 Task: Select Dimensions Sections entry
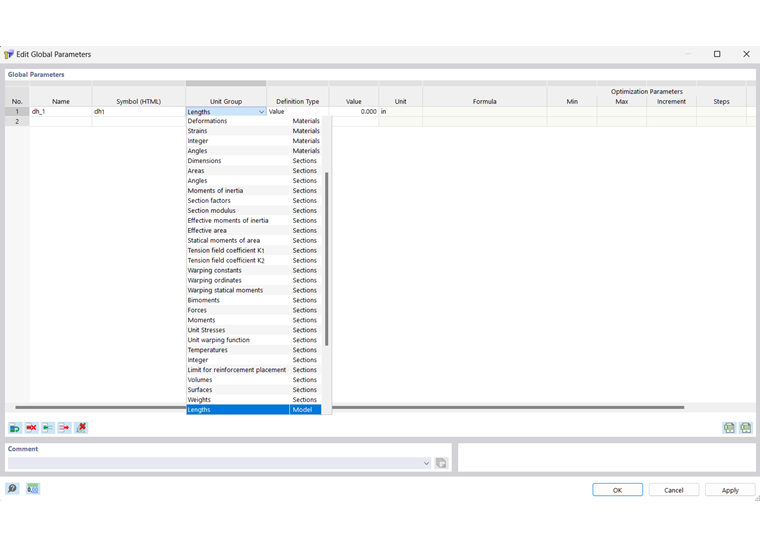[253, 161]
